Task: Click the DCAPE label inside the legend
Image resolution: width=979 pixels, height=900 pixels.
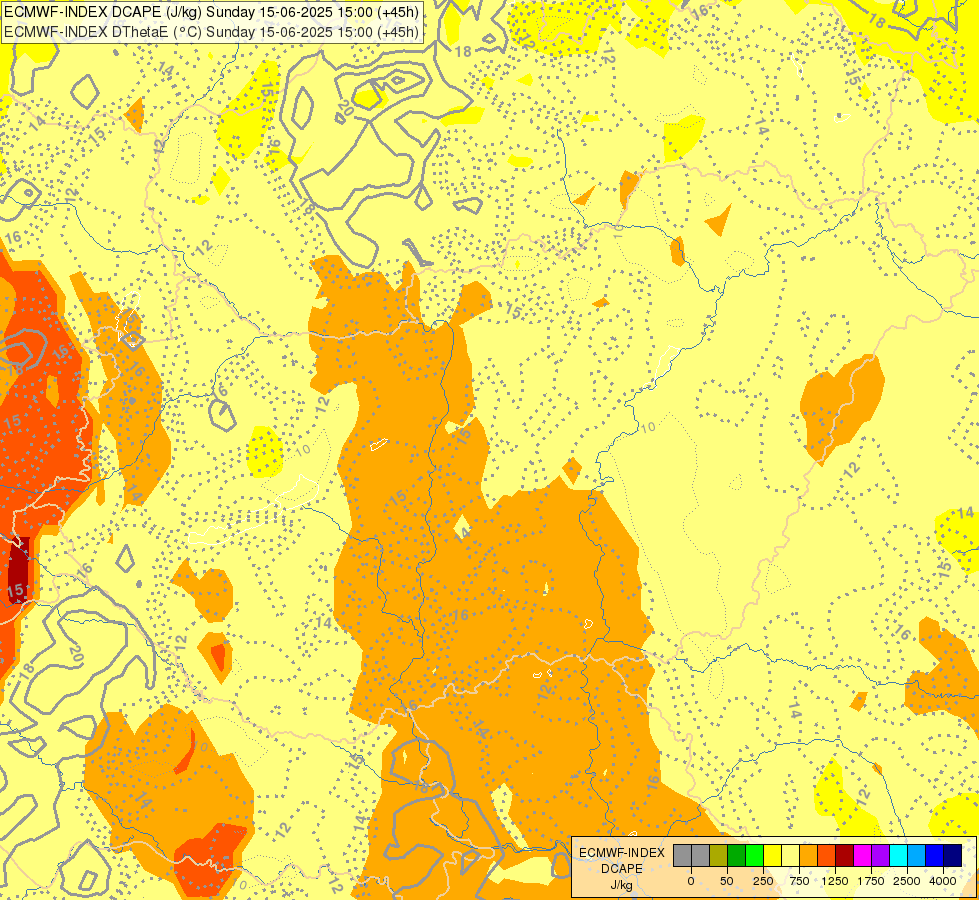Action: pos(622,869)
